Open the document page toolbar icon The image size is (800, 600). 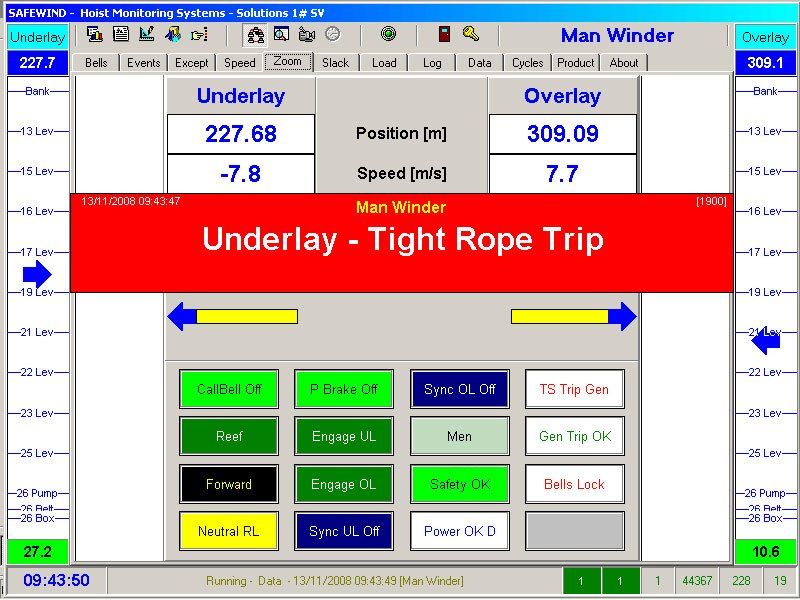tap(121, 34)
